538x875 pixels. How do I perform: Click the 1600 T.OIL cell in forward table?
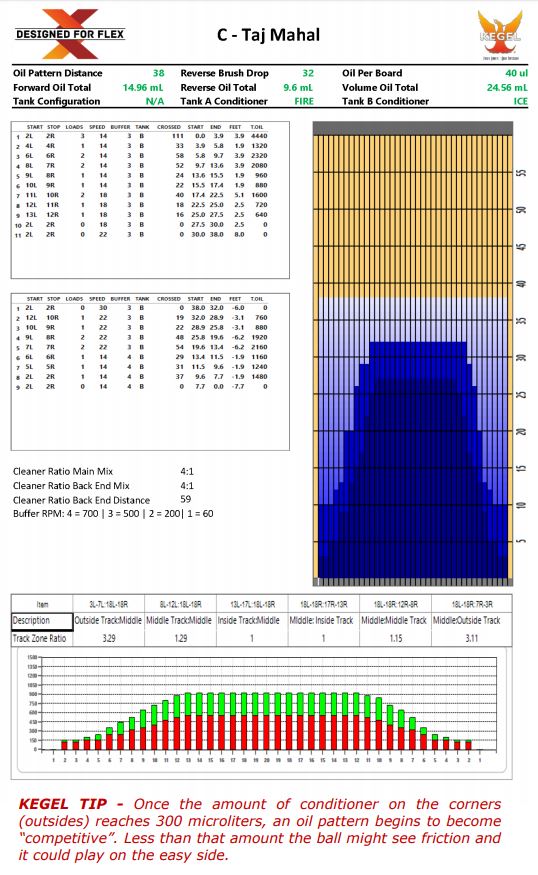[x=259, y=195]
